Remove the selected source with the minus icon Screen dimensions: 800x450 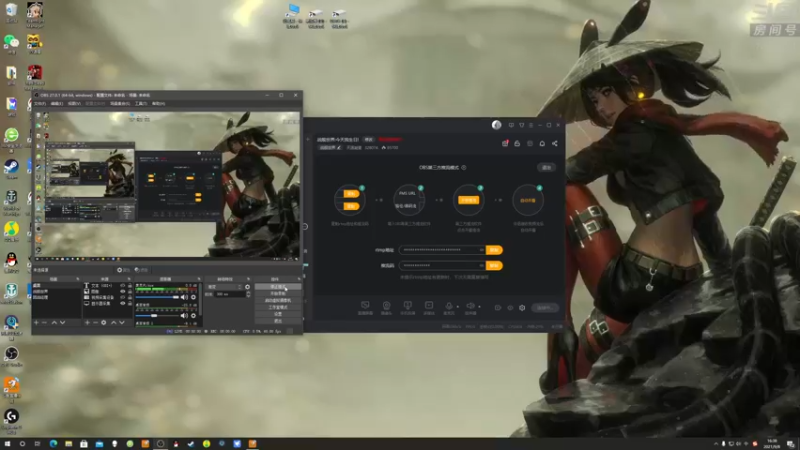tap(95, 322)
